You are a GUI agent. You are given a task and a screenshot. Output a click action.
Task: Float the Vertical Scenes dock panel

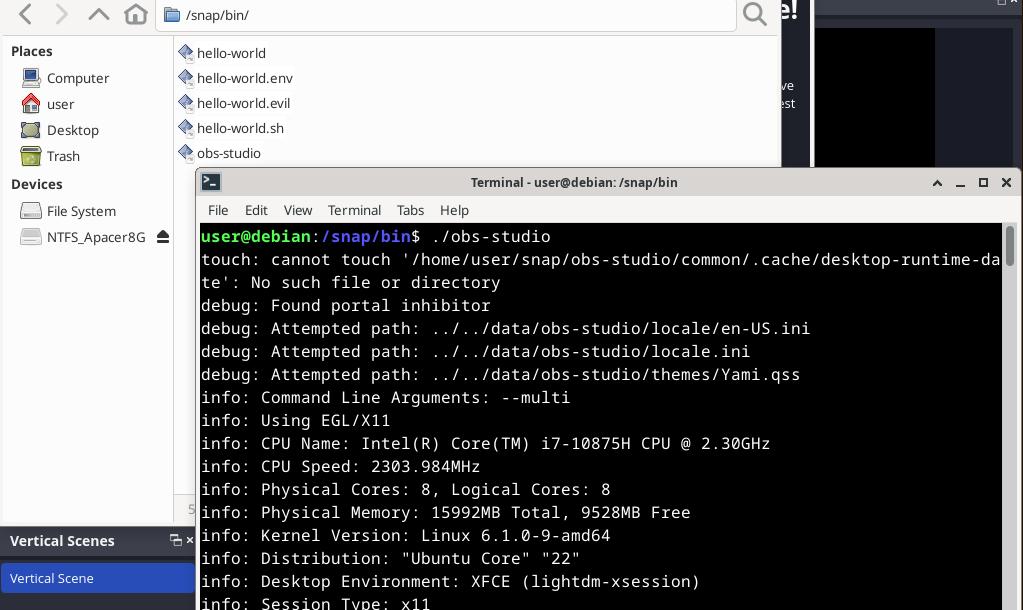coord(175,540)
